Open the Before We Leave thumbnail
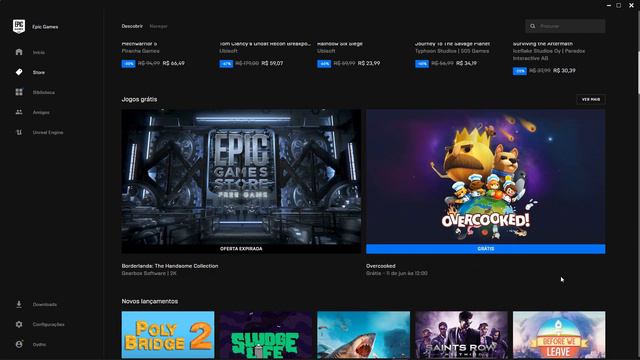Screen dimensions: 640x360 click(x=559, y=335)
